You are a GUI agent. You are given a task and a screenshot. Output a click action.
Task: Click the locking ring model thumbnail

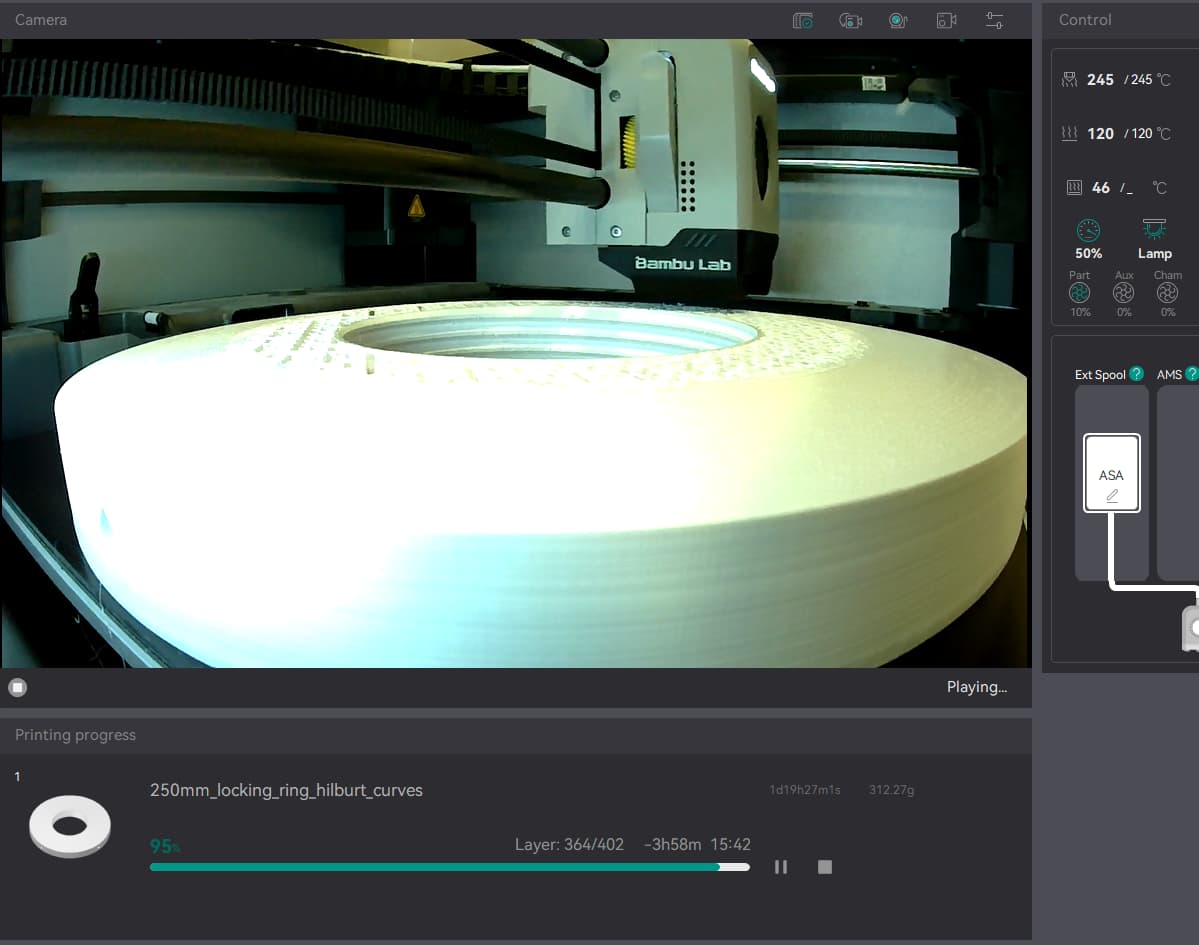[x=70, y=826]
